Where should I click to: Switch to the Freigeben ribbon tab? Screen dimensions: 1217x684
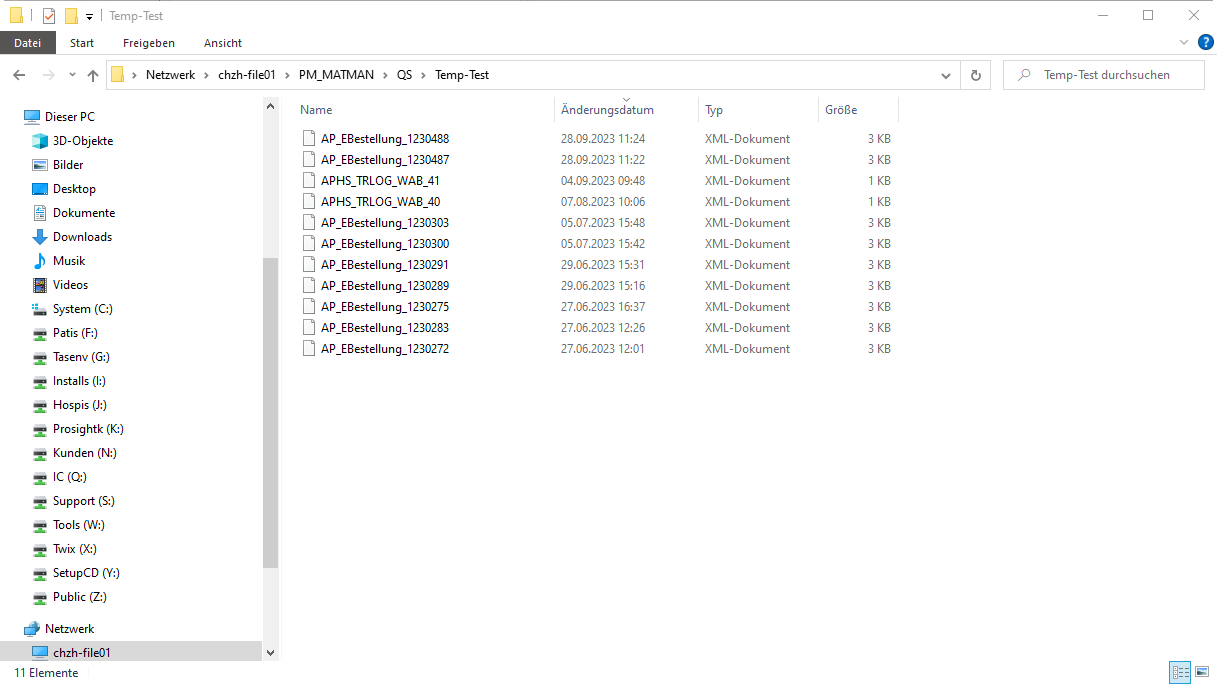click(x=149, y=43)
